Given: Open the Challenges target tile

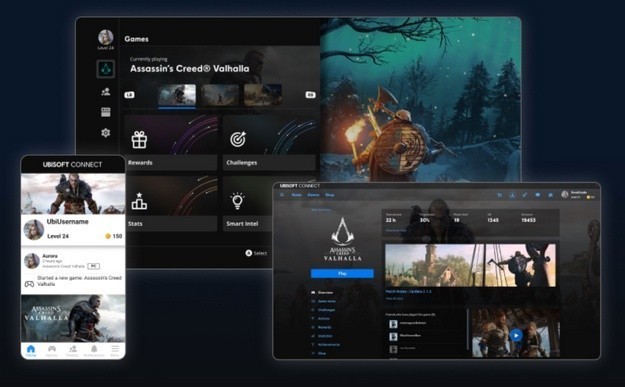Looking at the screenshot, I should 269,143.
